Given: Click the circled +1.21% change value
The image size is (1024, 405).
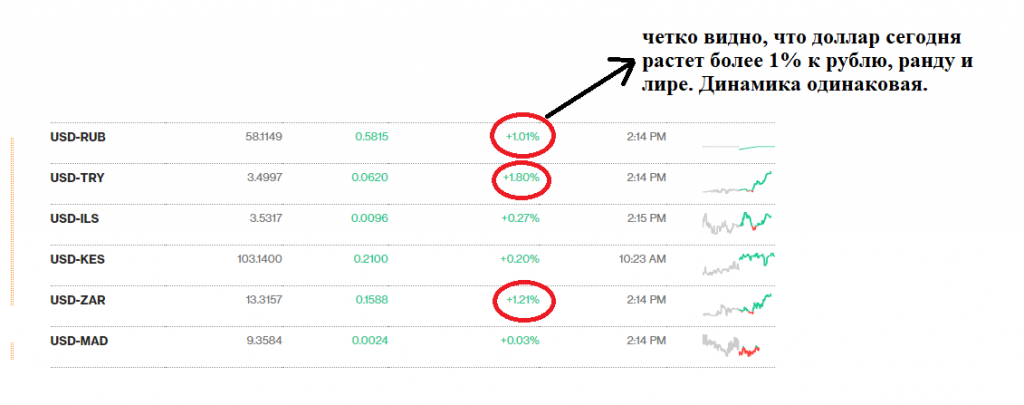Looking at the screenshot, I should coord(522,300).
